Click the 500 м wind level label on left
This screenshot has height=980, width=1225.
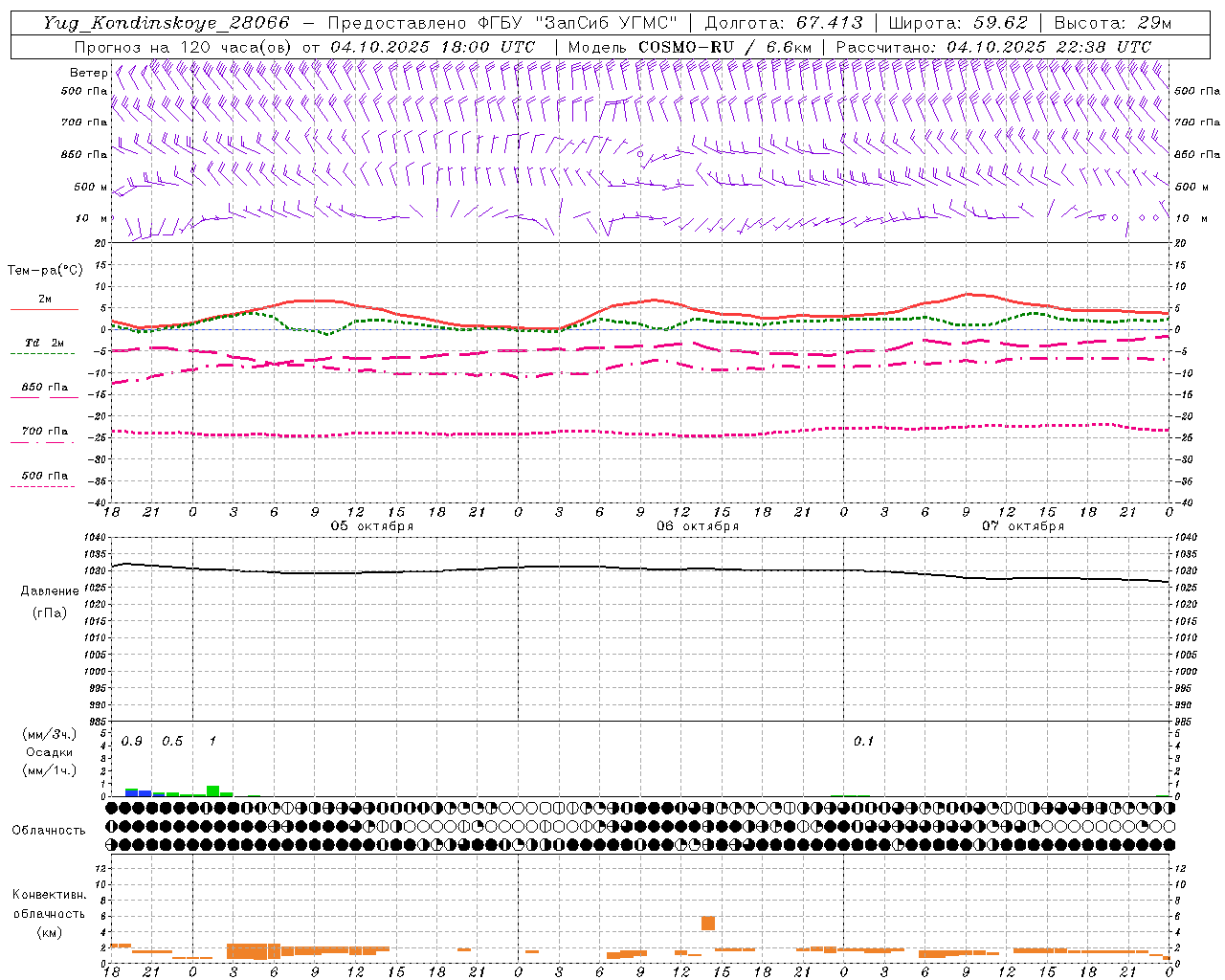pos(91,187)
